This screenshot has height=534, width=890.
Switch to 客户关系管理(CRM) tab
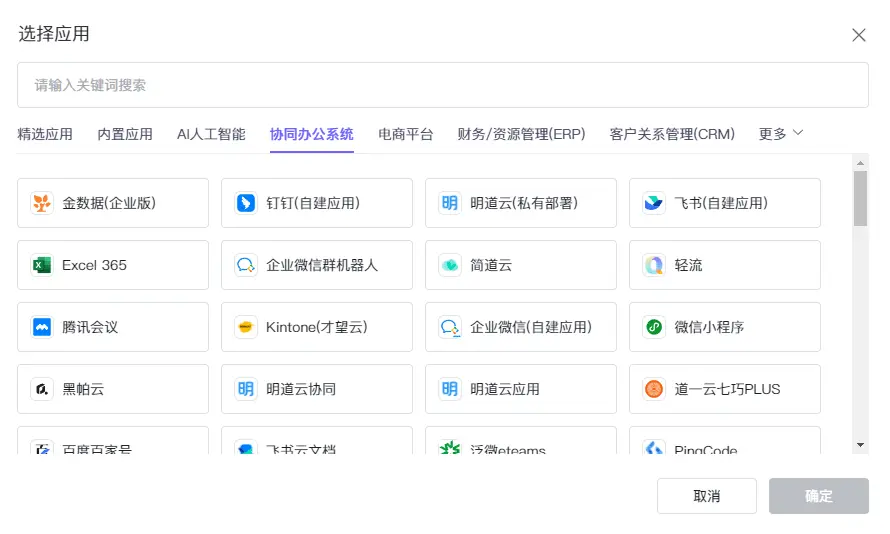tap(672, 134)
